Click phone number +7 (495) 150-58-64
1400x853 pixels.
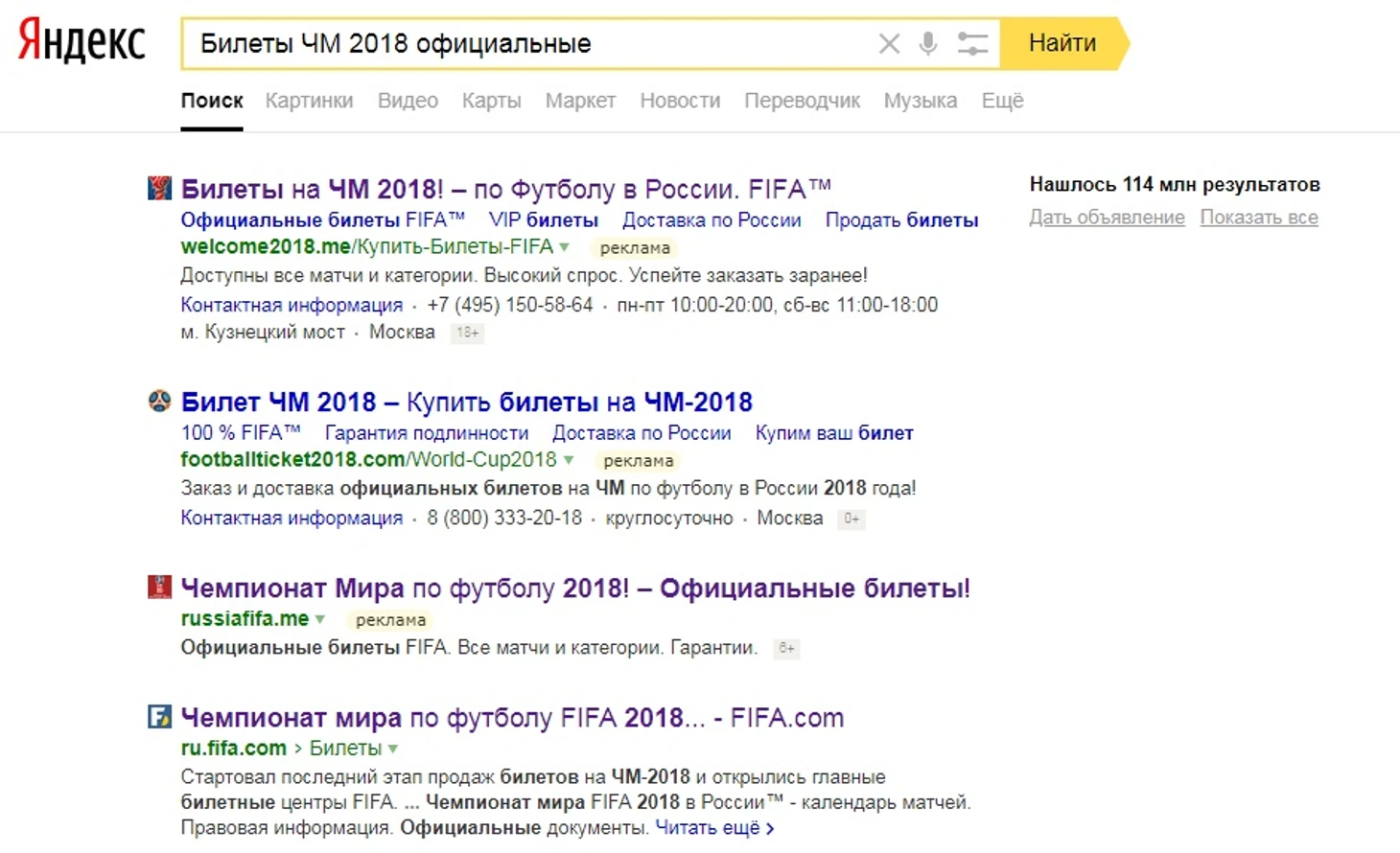(x=510, y=305)
